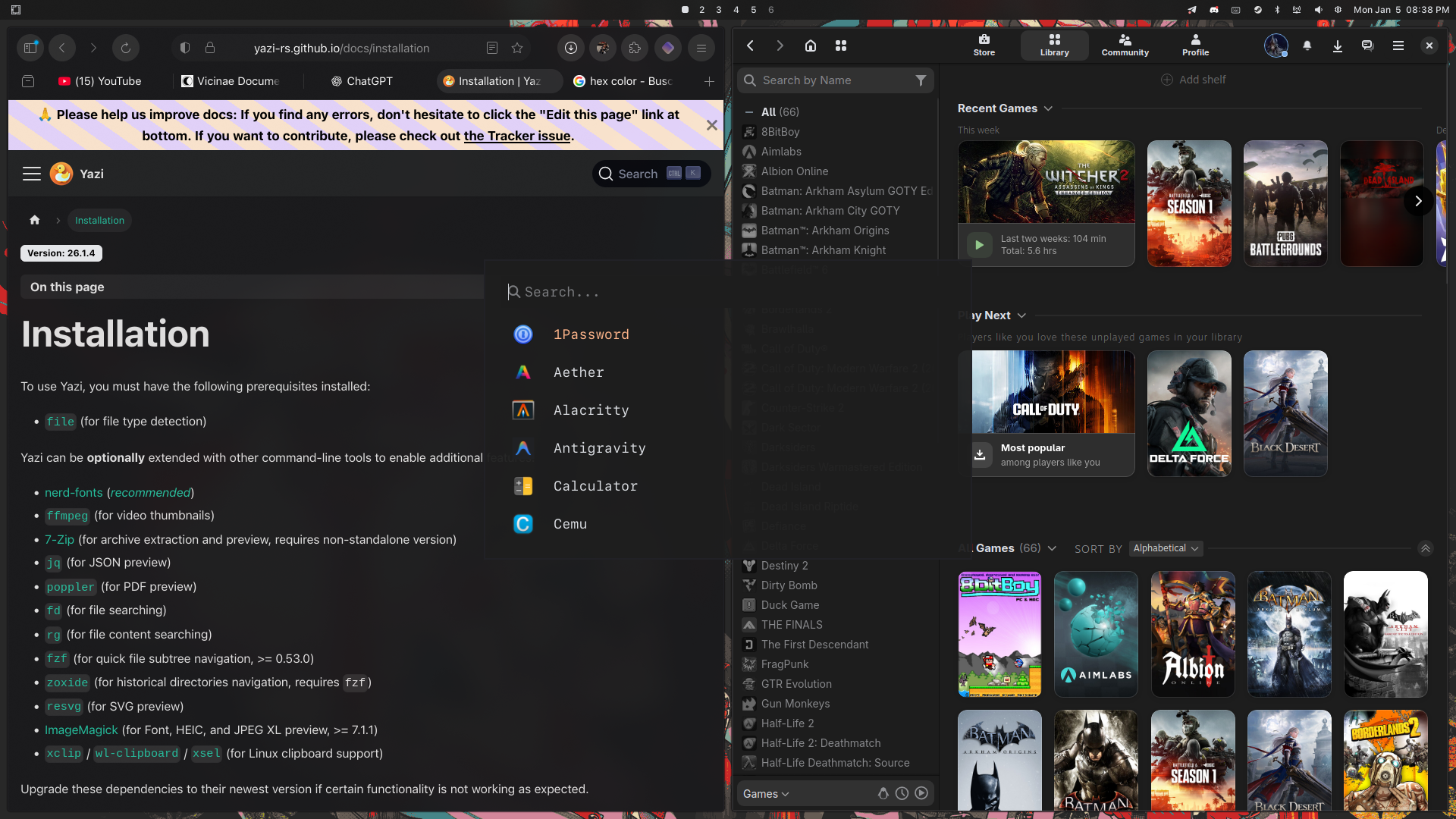Go to the Yazi docs home breadcrumb
The height and width of the screenshot is (819, 1456).
pyautogui.click(x=35, y=220)
